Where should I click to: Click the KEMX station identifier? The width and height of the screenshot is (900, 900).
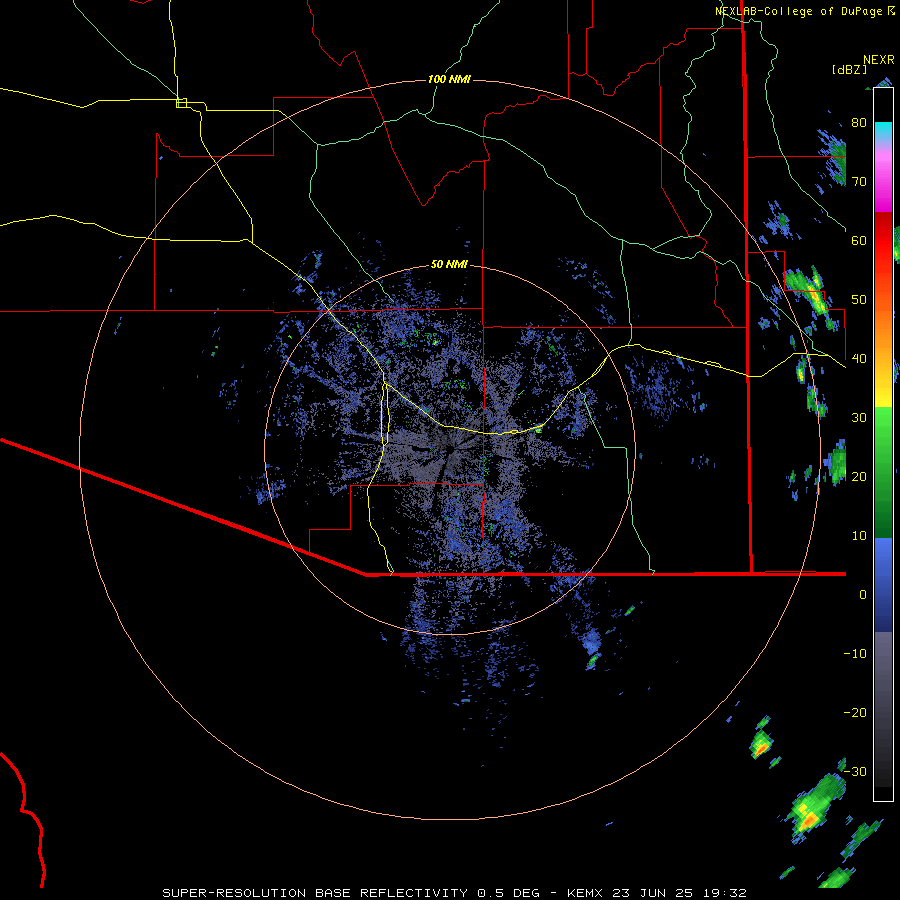pos(587,893)
